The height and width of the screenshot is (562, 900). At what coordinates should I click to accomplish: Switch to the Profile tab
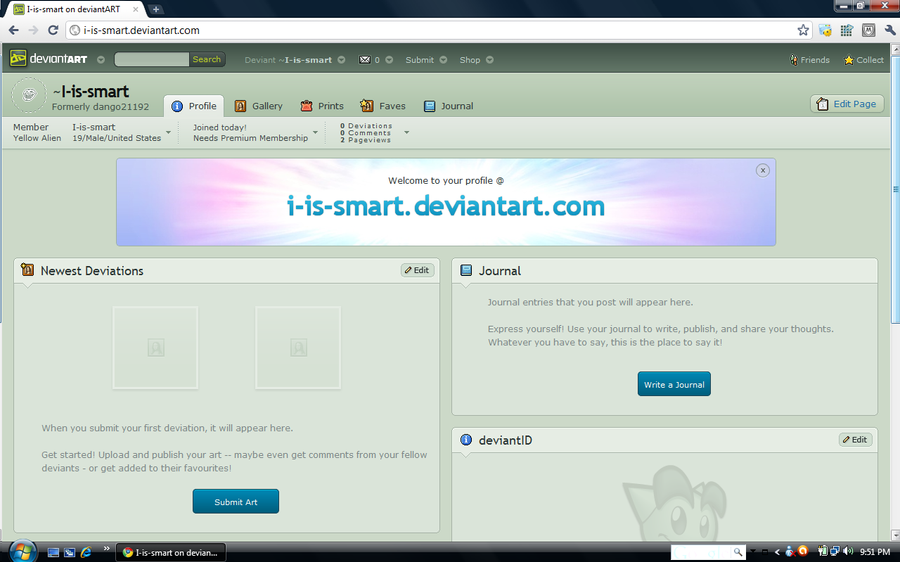195,106
